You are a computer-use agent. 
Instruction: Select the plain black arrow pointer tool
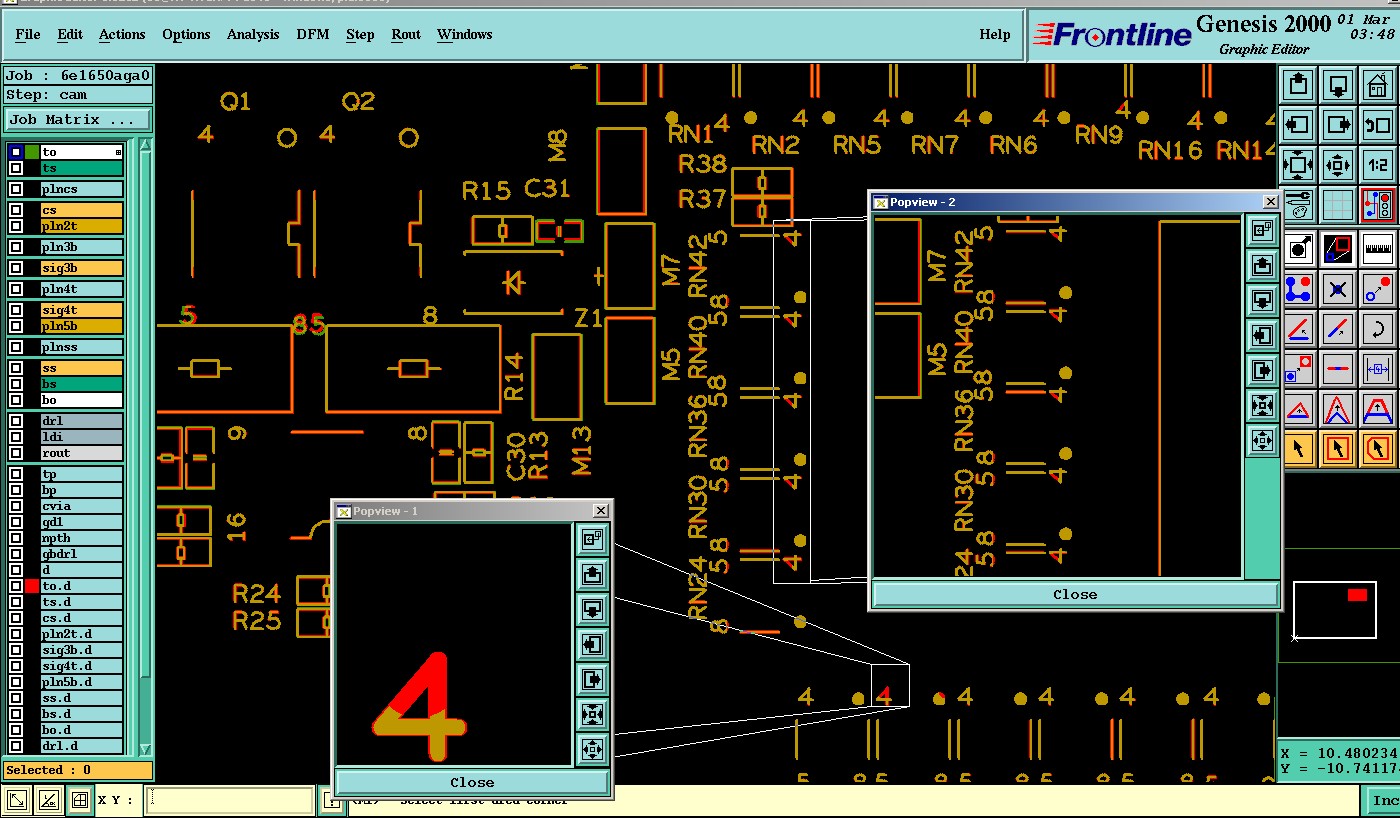(1298, 449)
